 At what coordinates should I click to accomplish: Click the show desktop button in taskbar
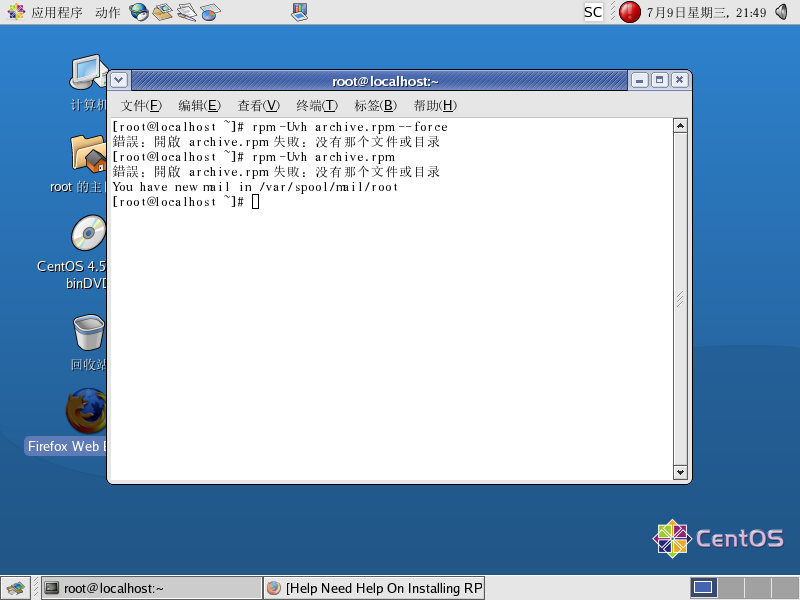pyautogui.click(x=14, y=588)
